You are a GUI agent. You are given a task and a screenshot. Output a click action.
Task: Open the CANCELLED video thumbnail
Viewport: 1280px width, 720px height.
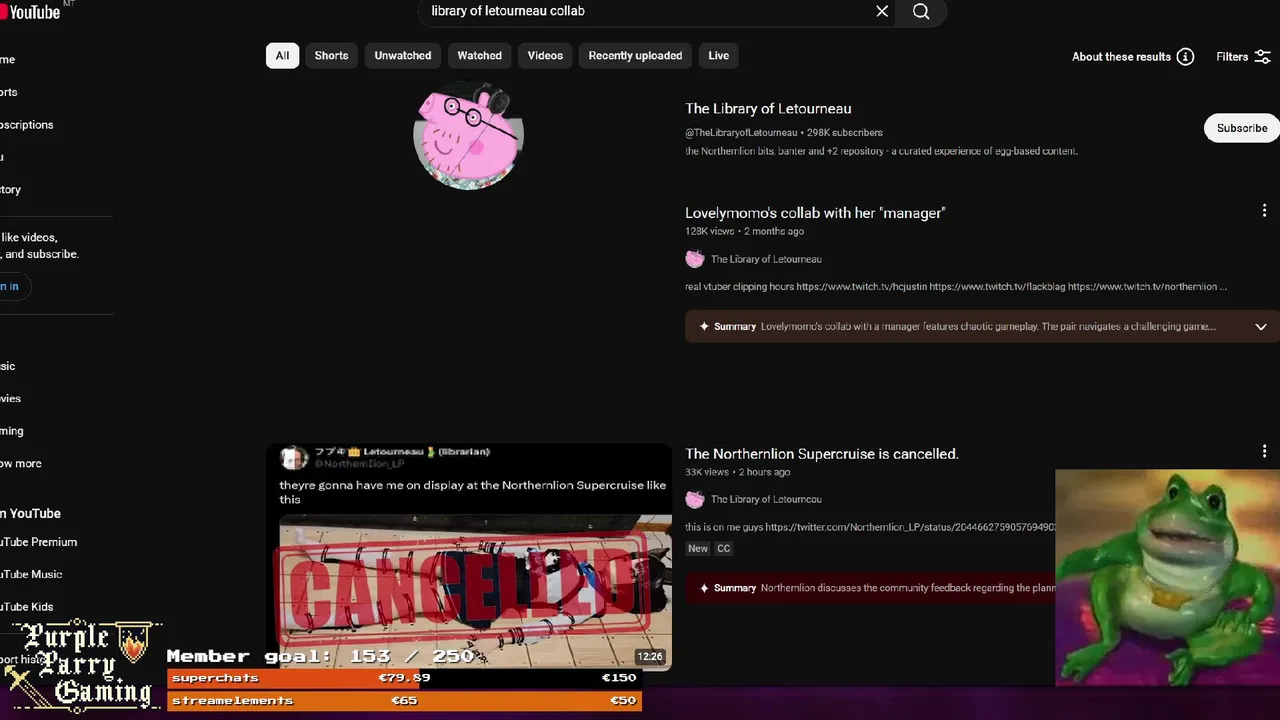(469, 556)
